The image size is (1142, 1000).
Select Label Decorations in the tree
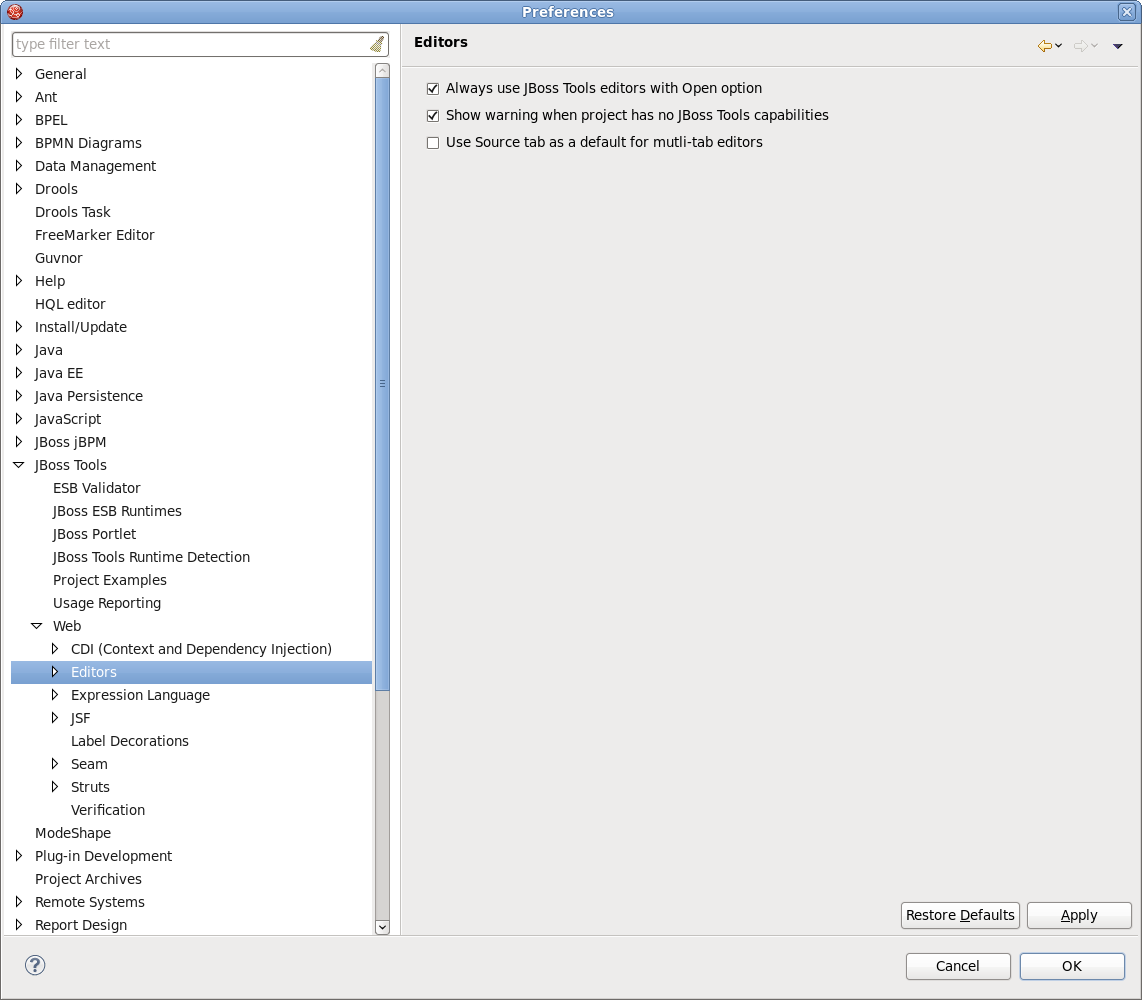click(x=130, y=741)
